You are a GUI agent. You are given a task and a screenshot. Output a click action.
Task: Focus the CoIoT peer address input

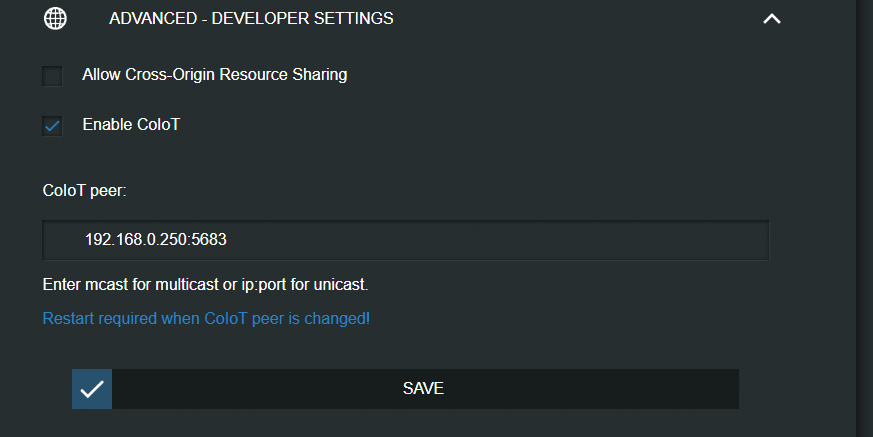[x=405, y=240]
